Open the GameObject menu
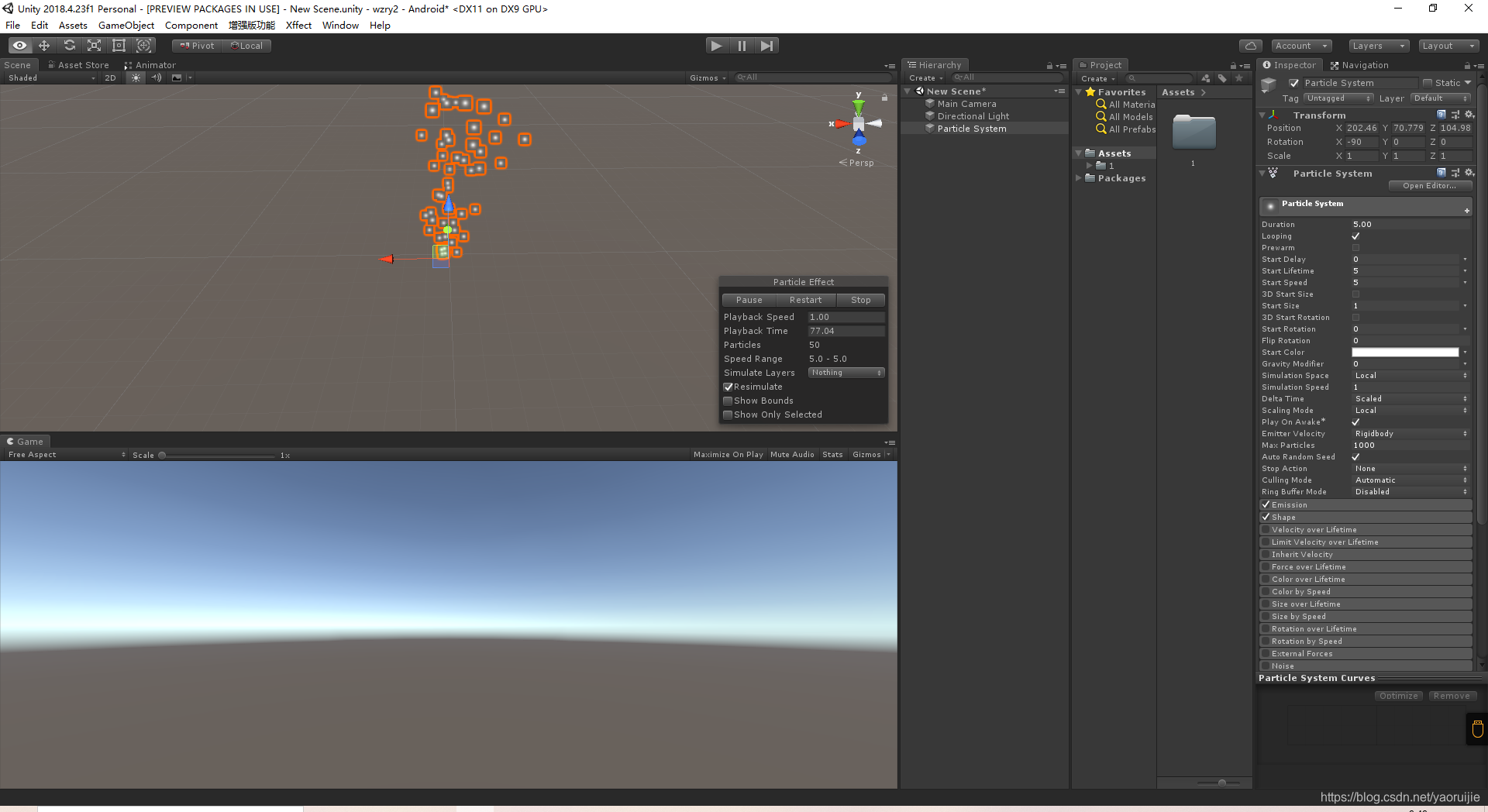1488x812 pixels. coord(126,26)
